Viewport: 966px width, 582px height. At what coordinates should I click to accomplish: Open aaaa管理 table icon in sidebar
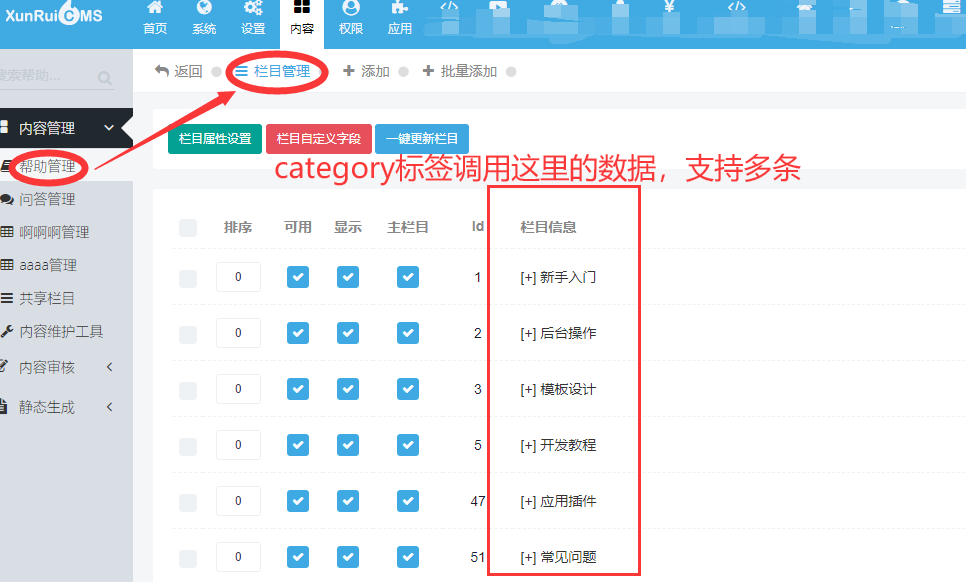[7, 265]
